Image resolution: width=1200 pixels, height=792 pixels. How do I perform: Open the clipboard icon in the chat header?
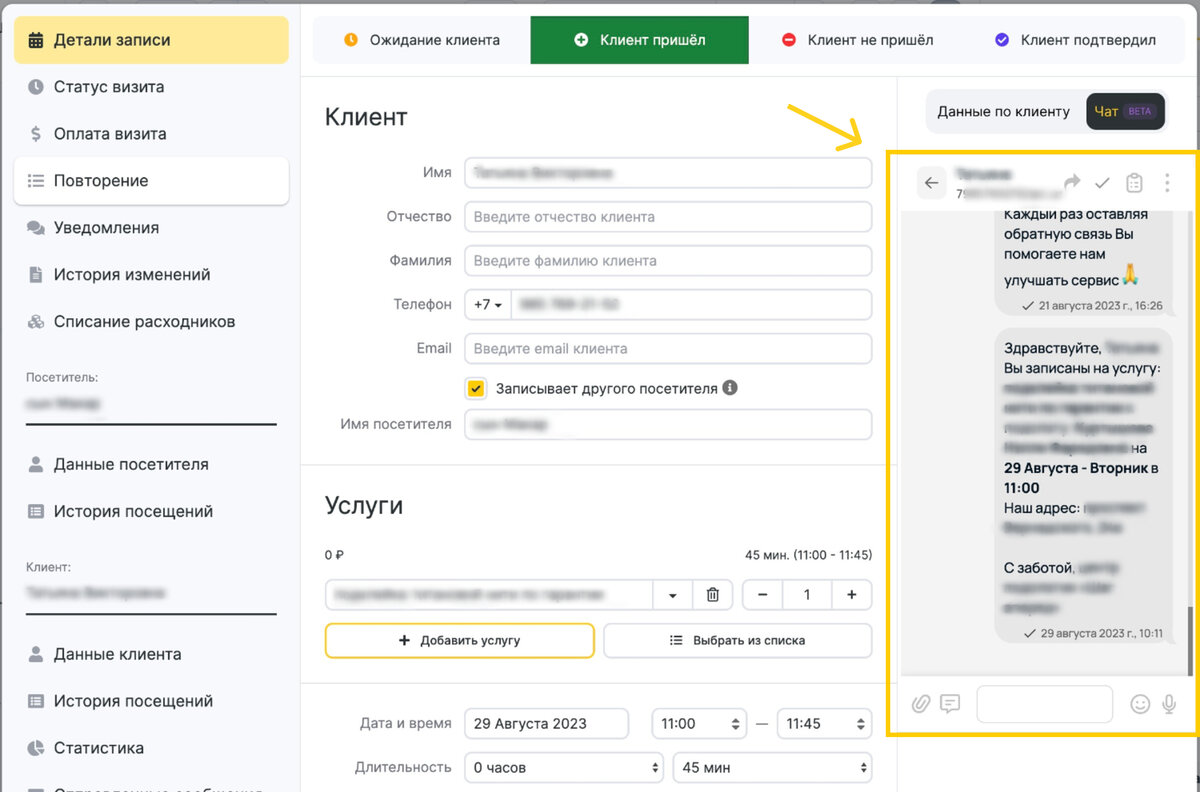[1134, 183]
